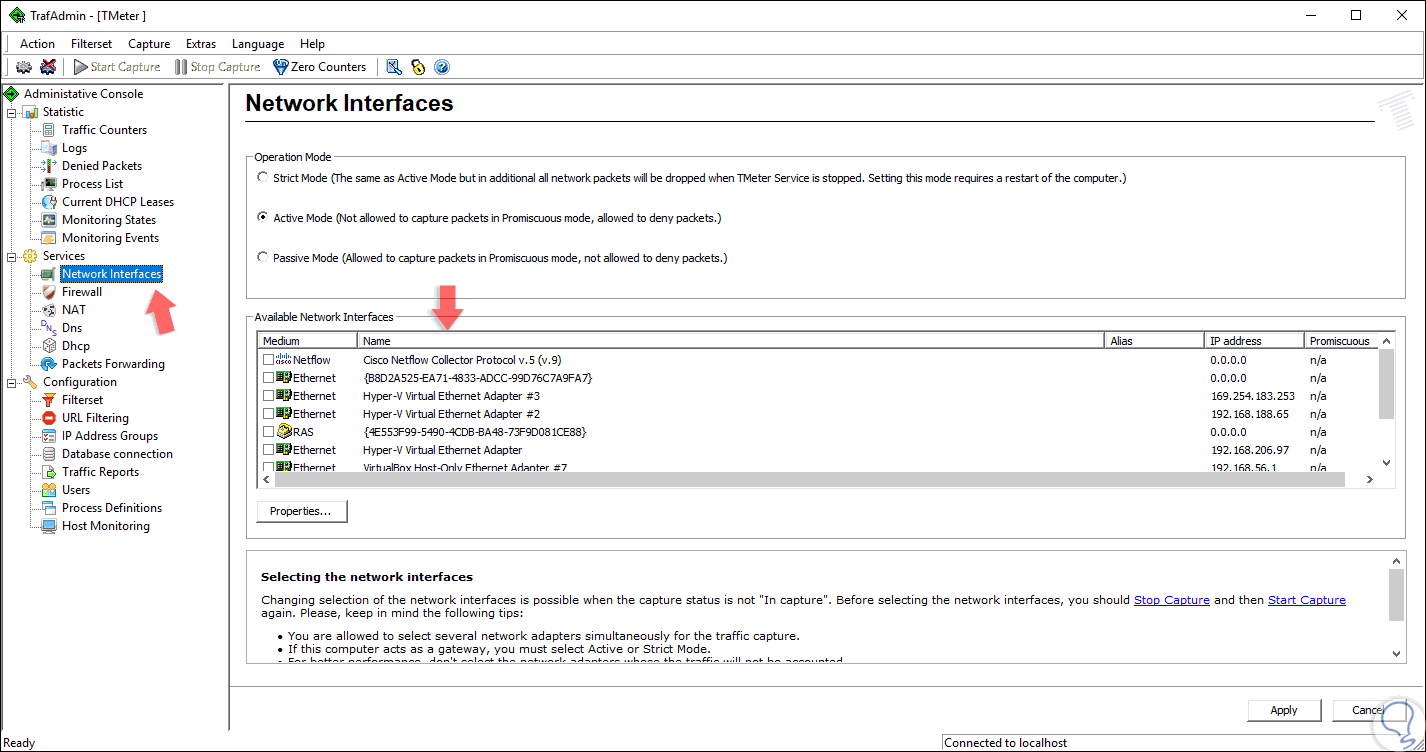Image resolution: width=1426 pixels, height=752 pixels.
Task: Select Strict Mode radio button
Action: coord(263,178)
